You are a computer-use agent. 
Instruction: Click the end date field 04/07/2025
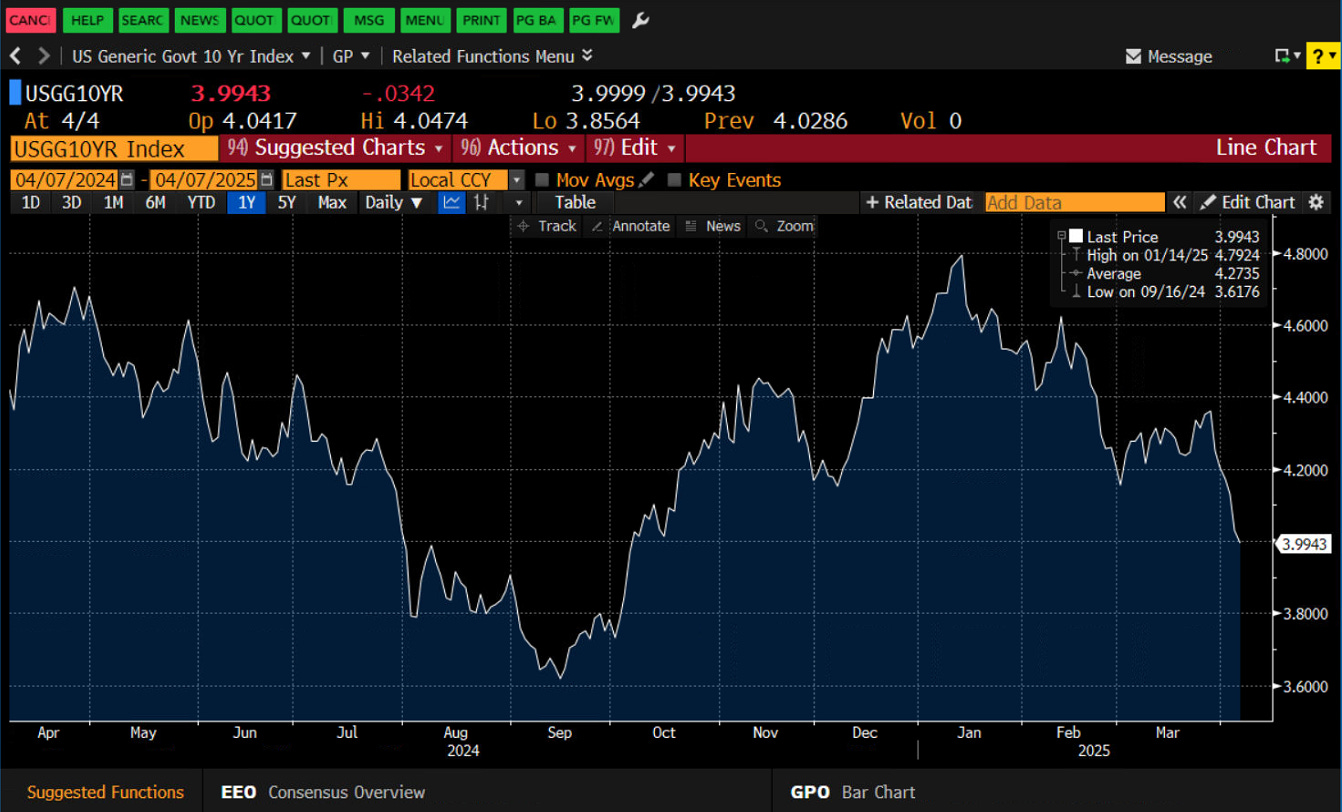204,180
